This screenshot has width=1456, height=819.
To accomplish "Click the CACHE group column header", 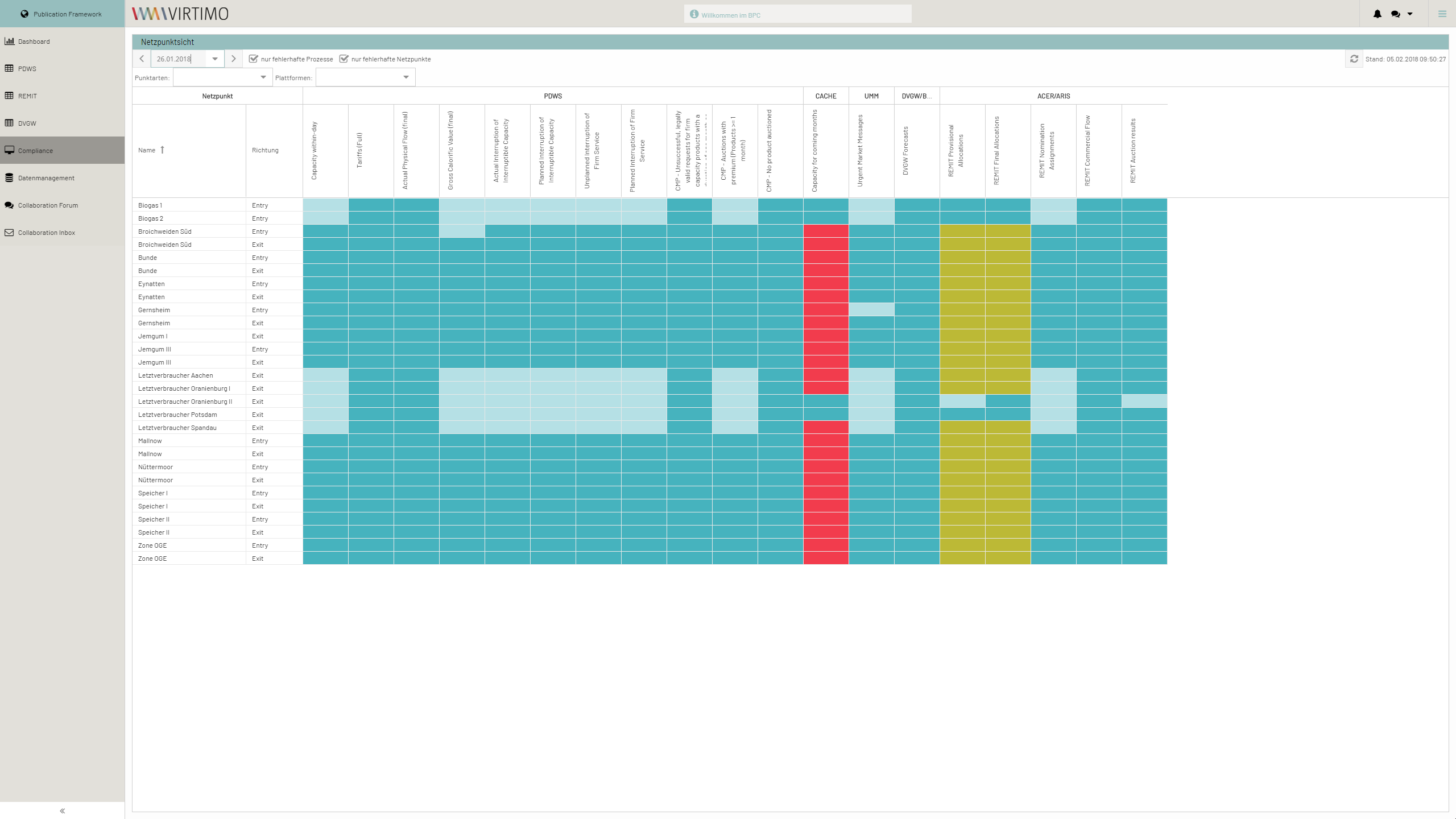I will click(x=826, y=96).
